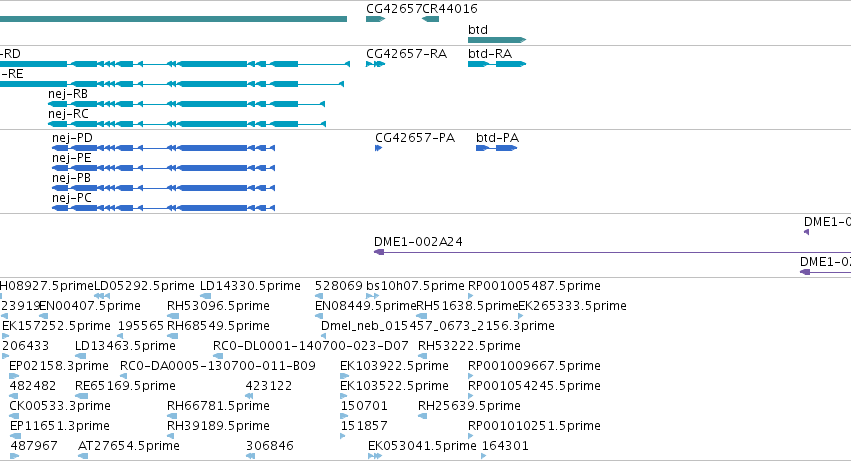Select LD13463.5prime EST label
This screenshot has width=851, height=461.
pyautogui.click(x=125, y=346)
